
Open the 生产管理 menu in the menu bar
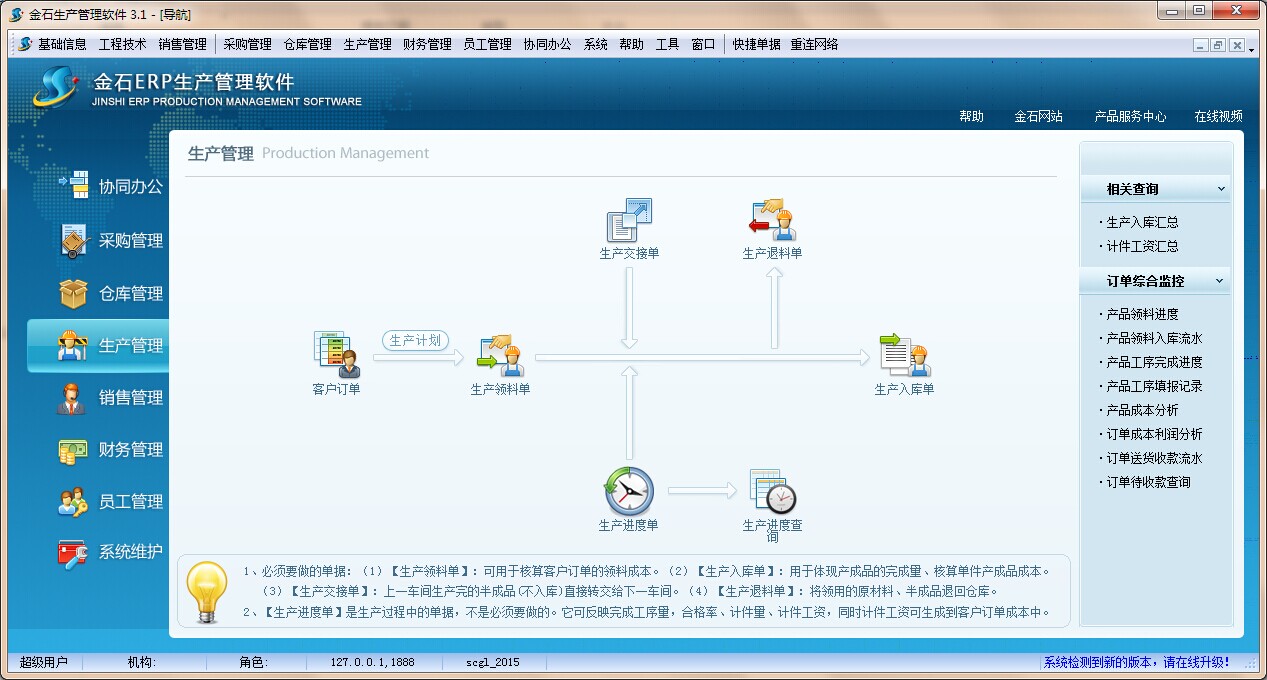pos(367,44)
